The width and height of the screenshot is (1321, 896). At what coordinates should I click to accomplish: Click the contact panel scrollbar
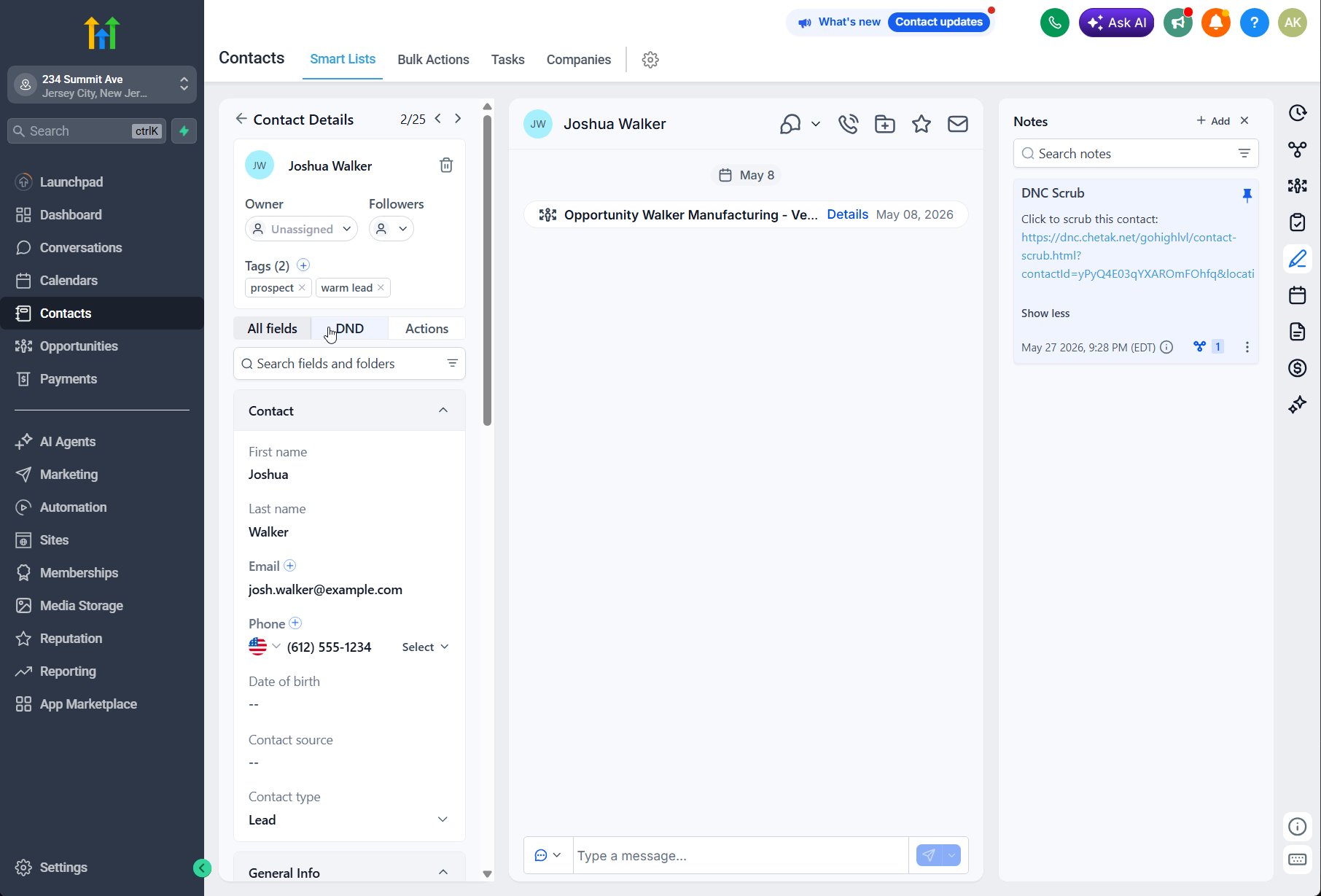[487, 270]
